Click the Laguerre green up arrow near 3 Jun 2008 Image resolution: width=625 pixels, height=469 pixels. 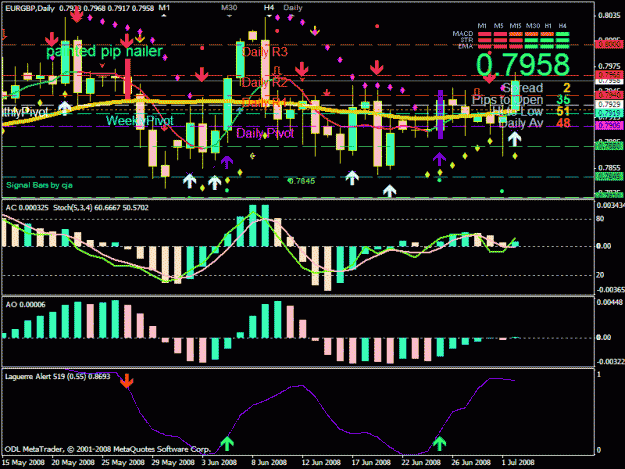pos(227,443)
